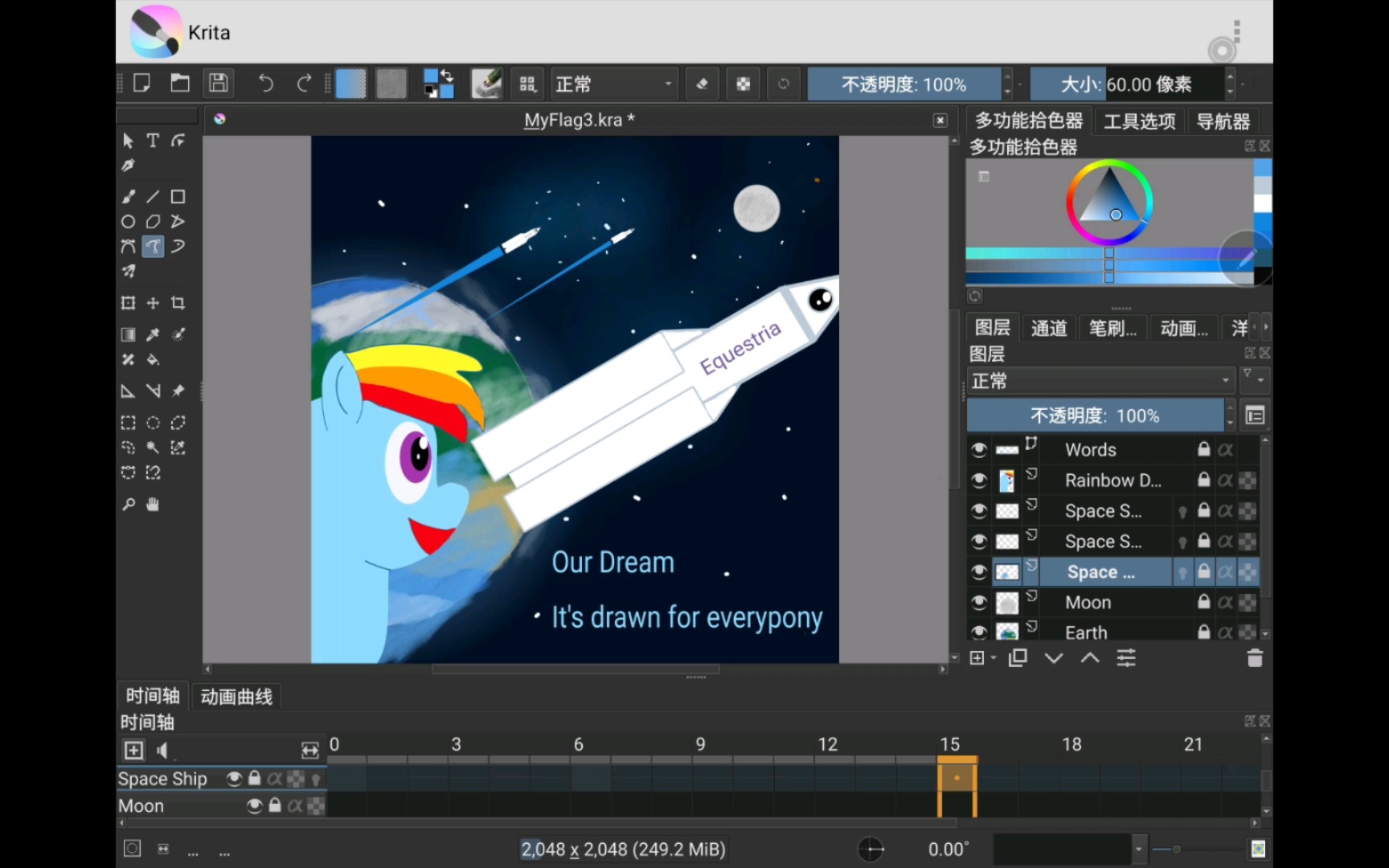Select the Rectangle tool
Image resolution: width=1389 pixels, height=868 pixels.
click(178, 197)
